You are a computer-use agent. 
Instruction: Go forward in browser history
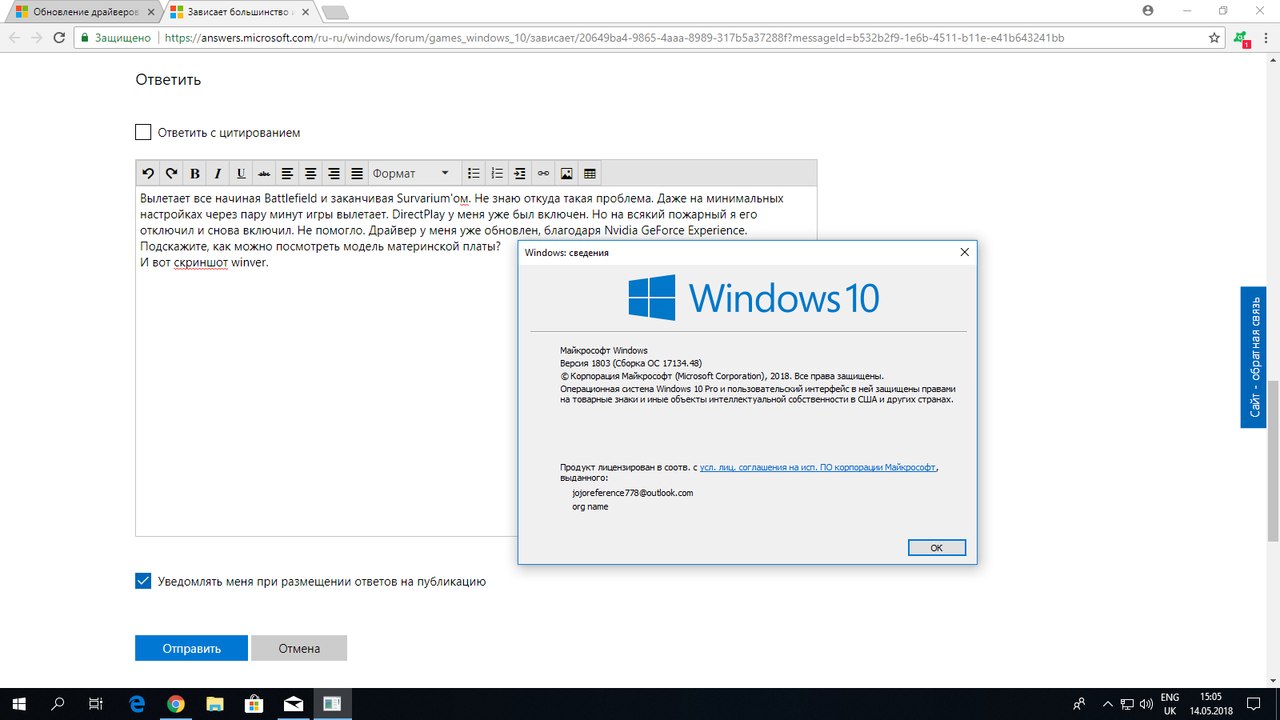(36, 38)
